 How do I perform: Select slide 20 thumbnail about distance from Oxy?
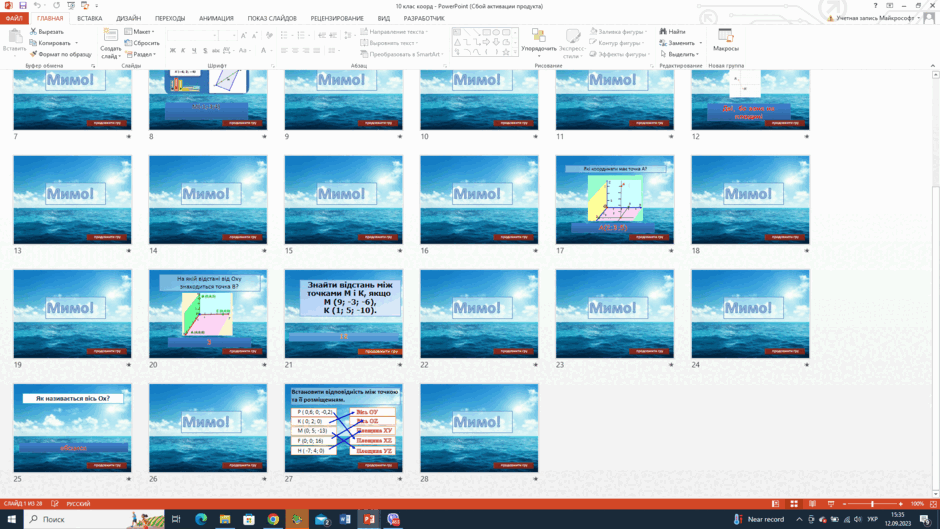click(208, 314)
